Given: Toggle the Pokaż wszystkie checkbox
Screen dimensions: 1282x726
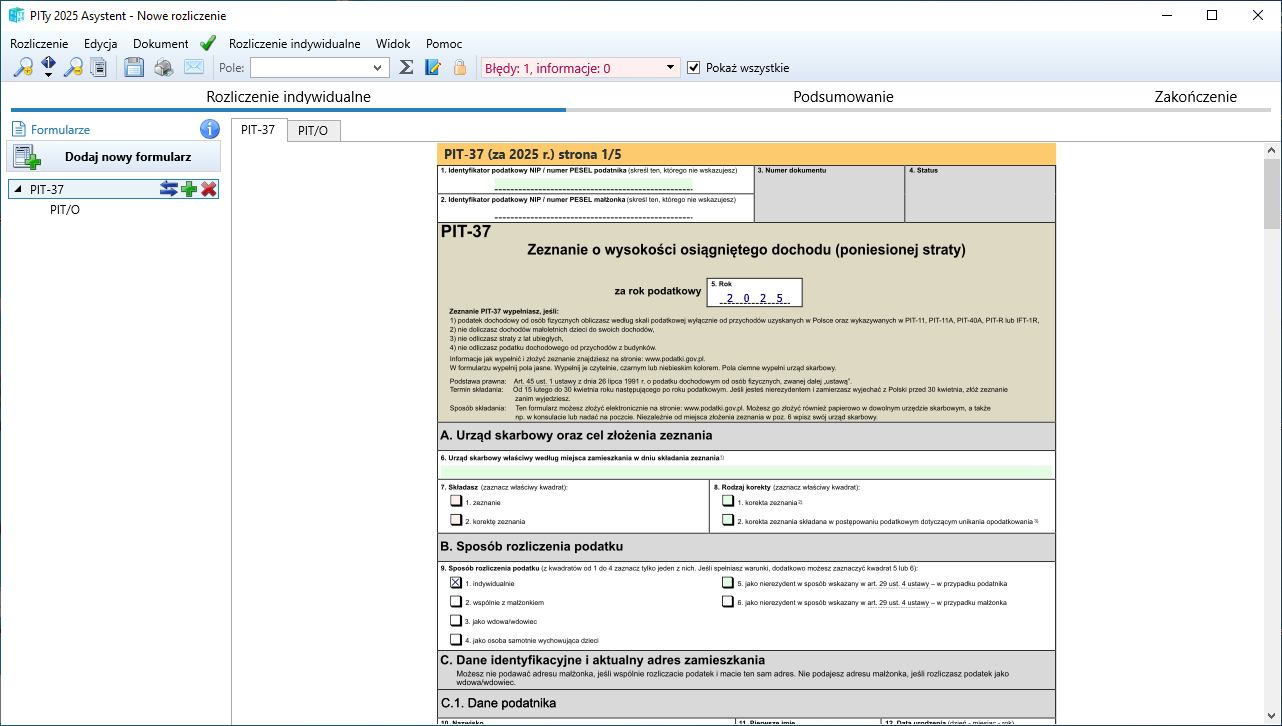Looking at the screenshot, I should point(694,68).
